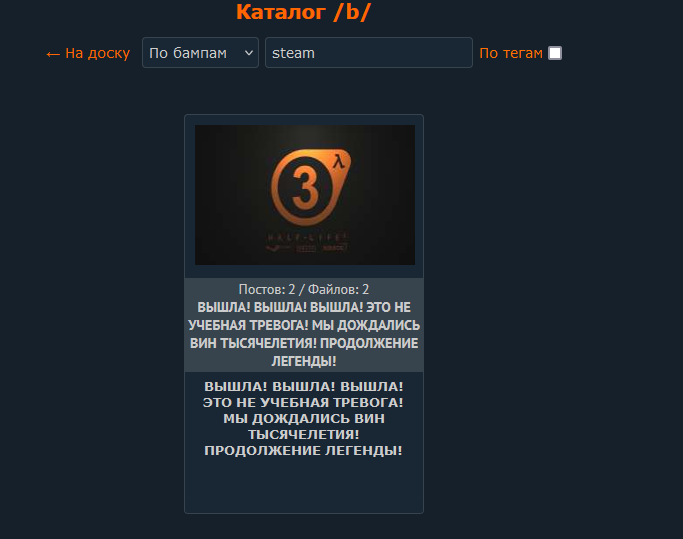This screenshot has width=683, height=539.
Task: Click the chevron arrow in sort box
Action: click(x=249, y=53)
